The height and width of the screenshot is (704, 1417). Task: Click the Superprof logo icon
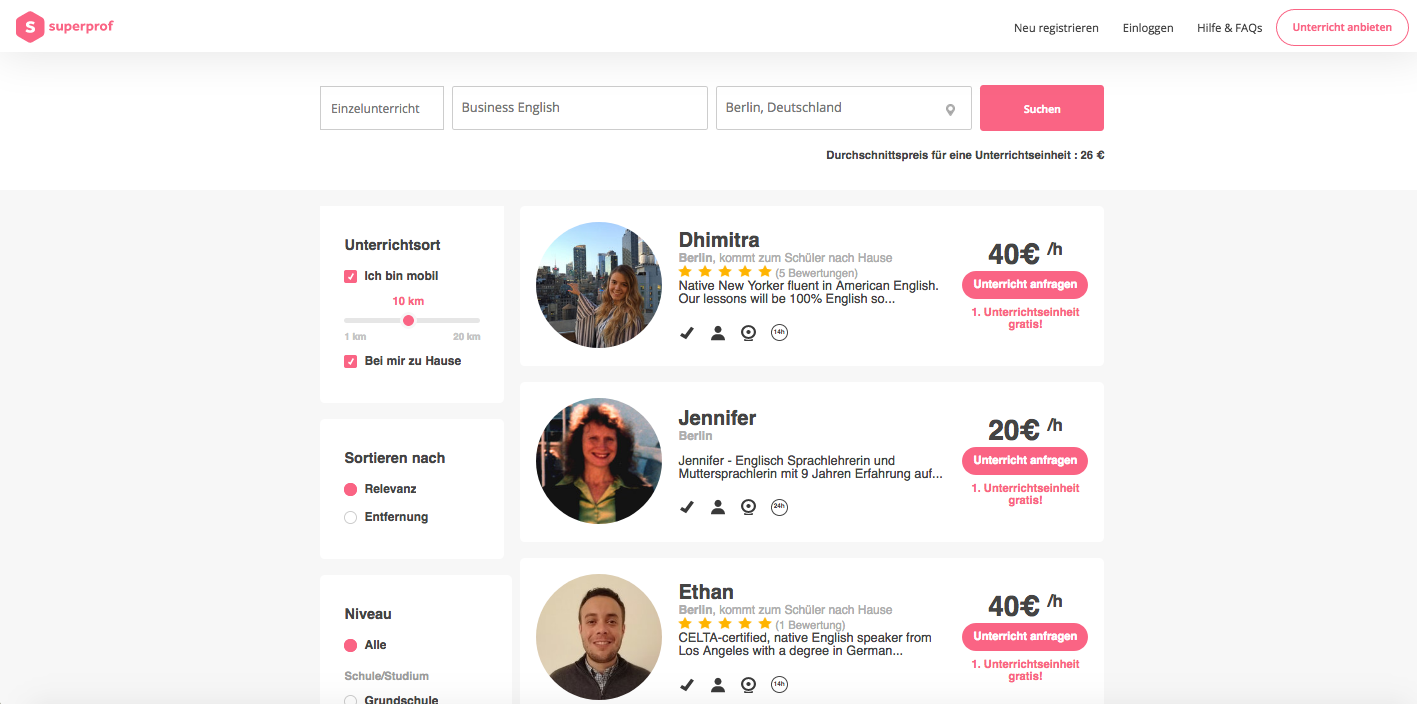(30, 27)
